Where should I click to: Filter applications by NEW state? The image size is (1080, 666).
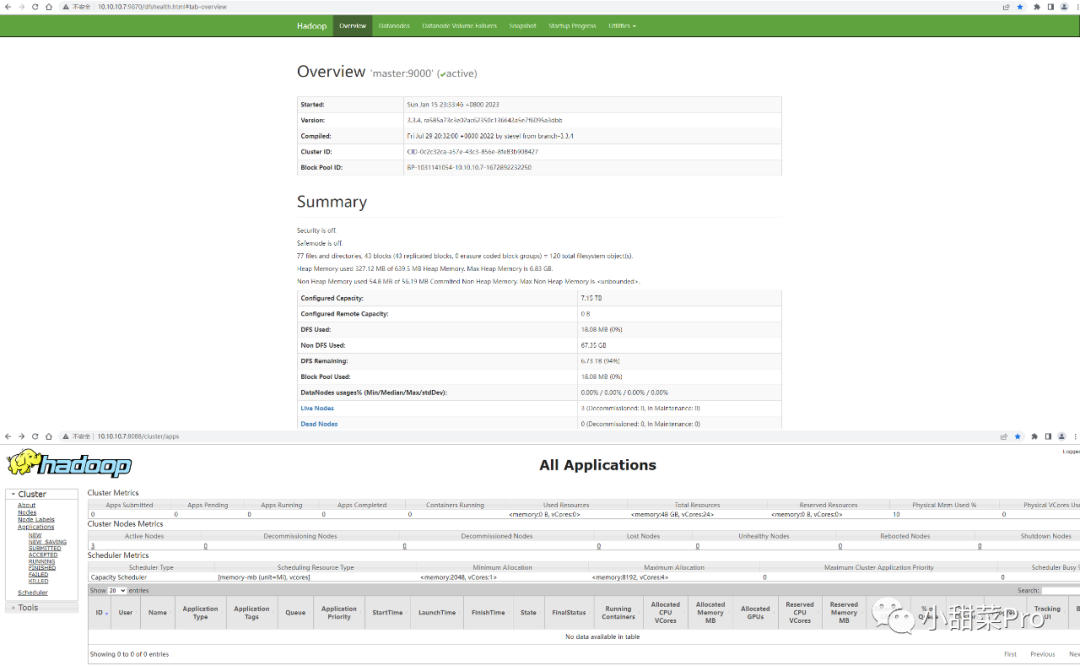click(34, 535)
